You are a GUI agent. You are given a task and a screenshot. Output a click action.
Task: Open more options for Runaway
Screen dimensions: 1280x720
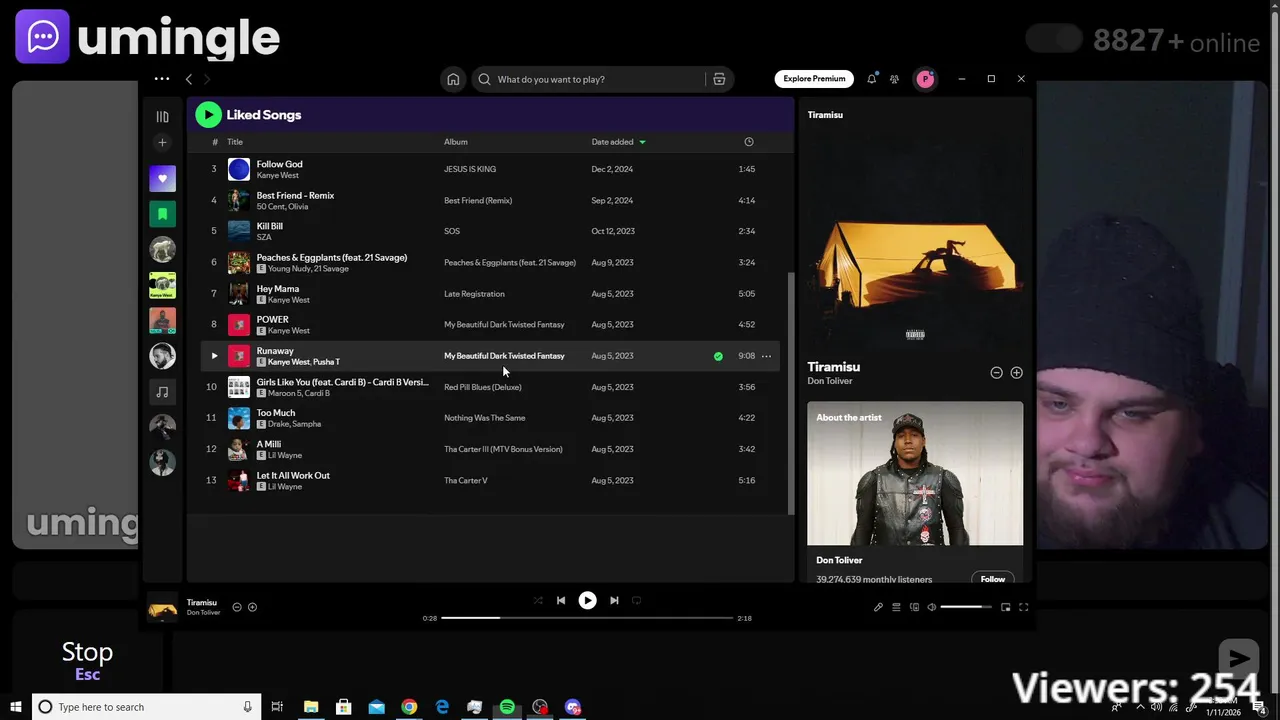coord(766,356)
